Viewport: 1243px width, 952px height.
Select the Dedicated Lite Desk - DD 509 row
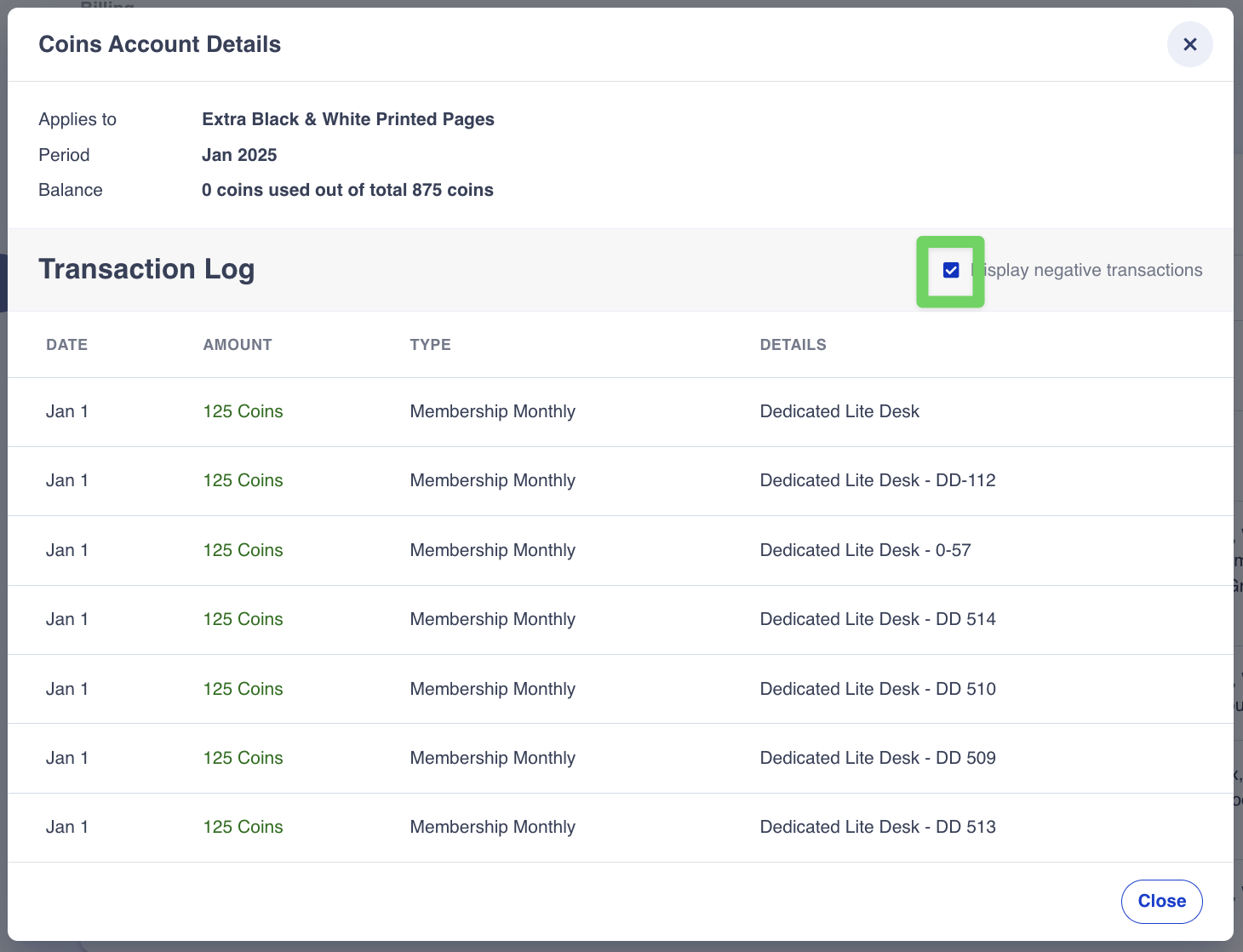click(x=877, y=758)
